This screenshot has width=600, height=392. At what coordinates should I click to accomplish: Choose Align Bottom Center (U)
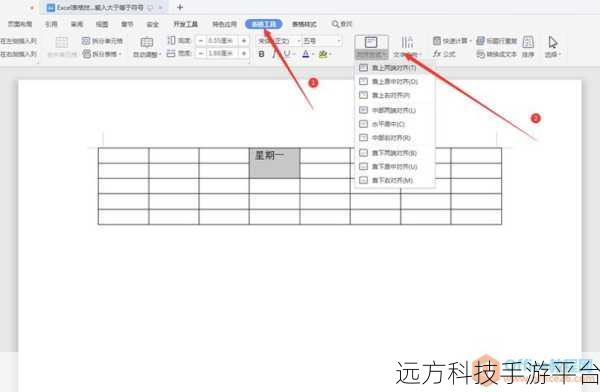395,167
